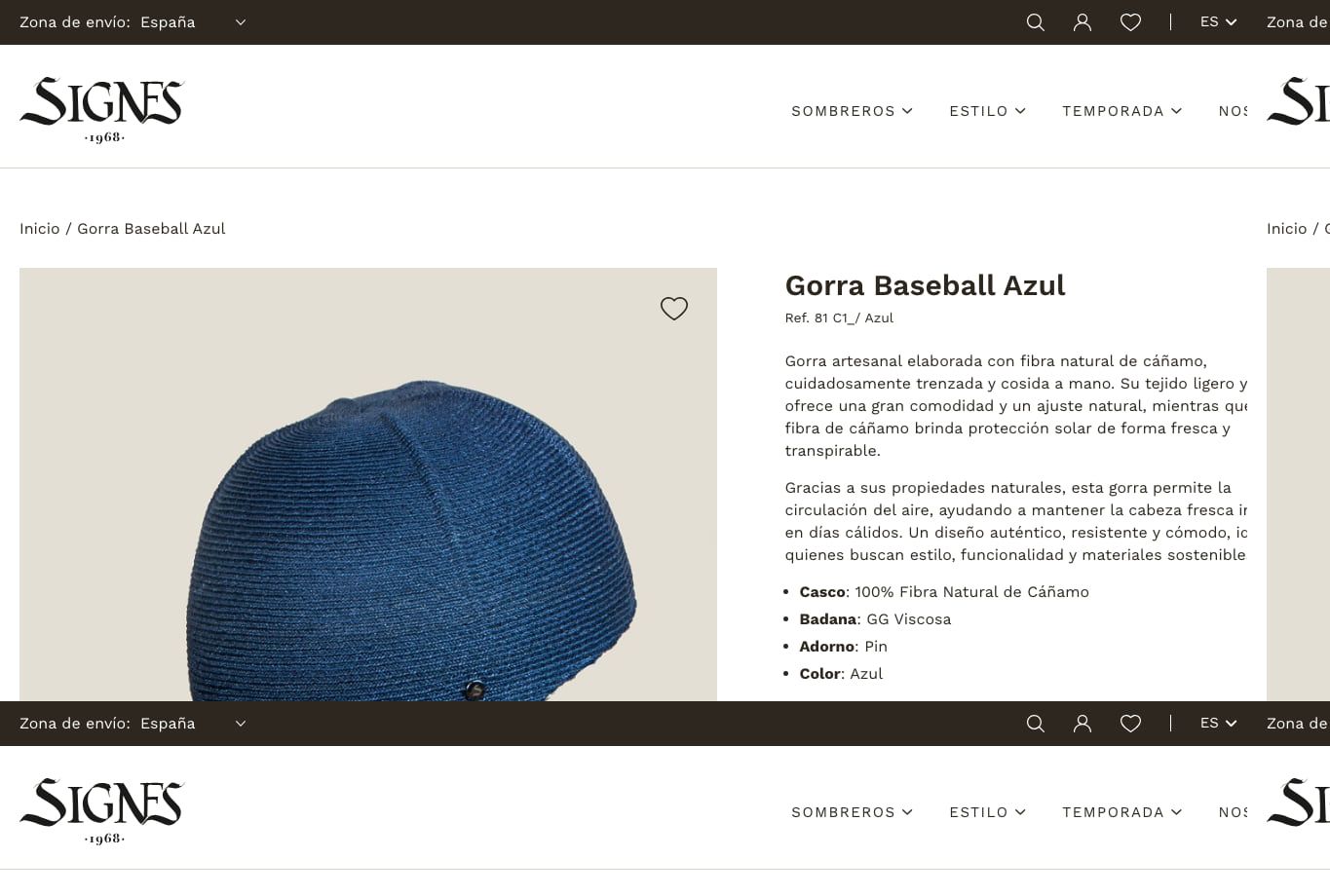
Task: Expand the ES language selector in lower bar
Action: [x=1218, y=724]
